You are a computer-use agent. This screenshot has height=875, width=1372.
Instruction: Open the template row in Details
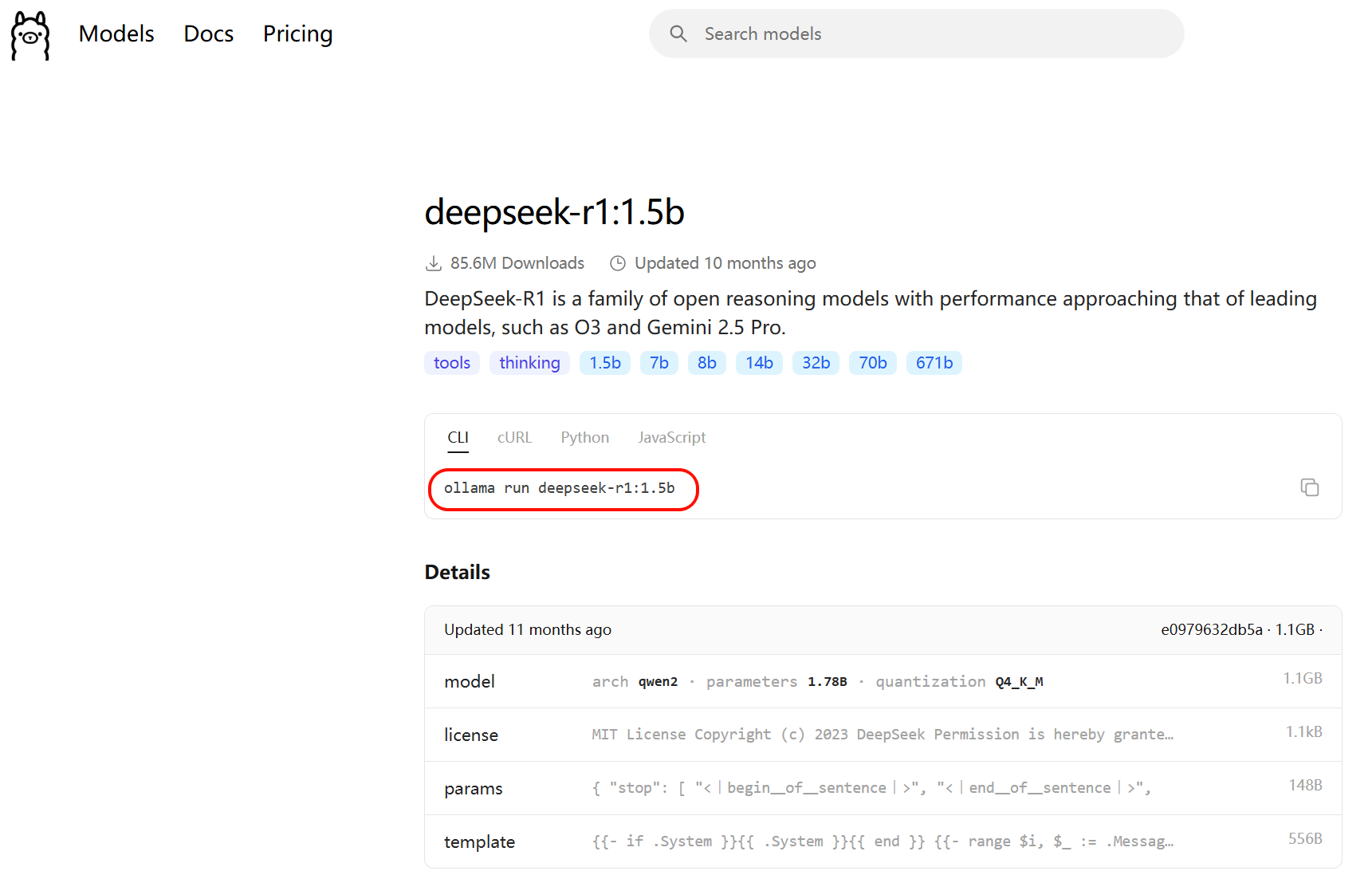[x=883, y=841]
